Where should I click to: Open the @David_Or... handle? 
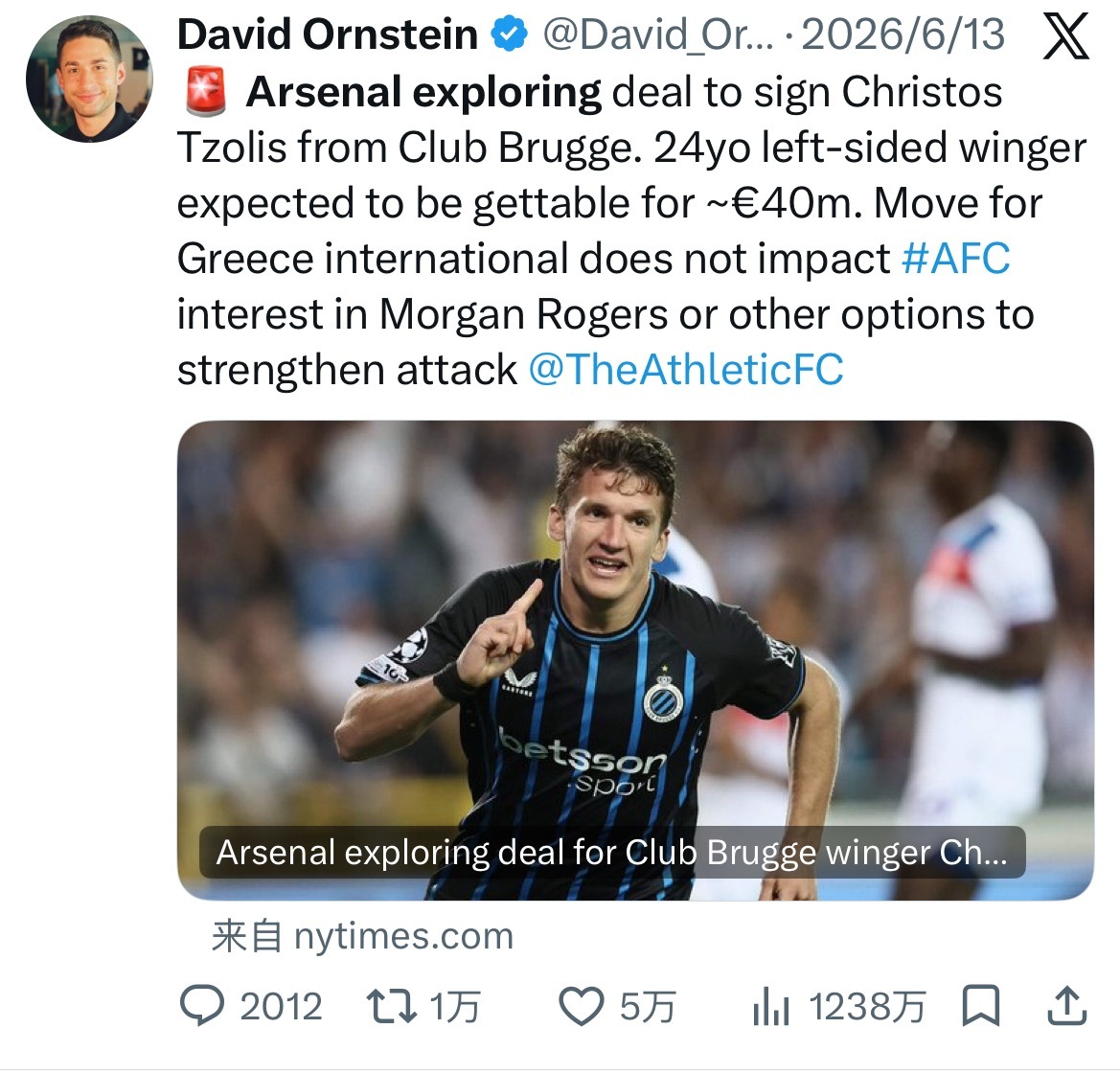(658, 35)
